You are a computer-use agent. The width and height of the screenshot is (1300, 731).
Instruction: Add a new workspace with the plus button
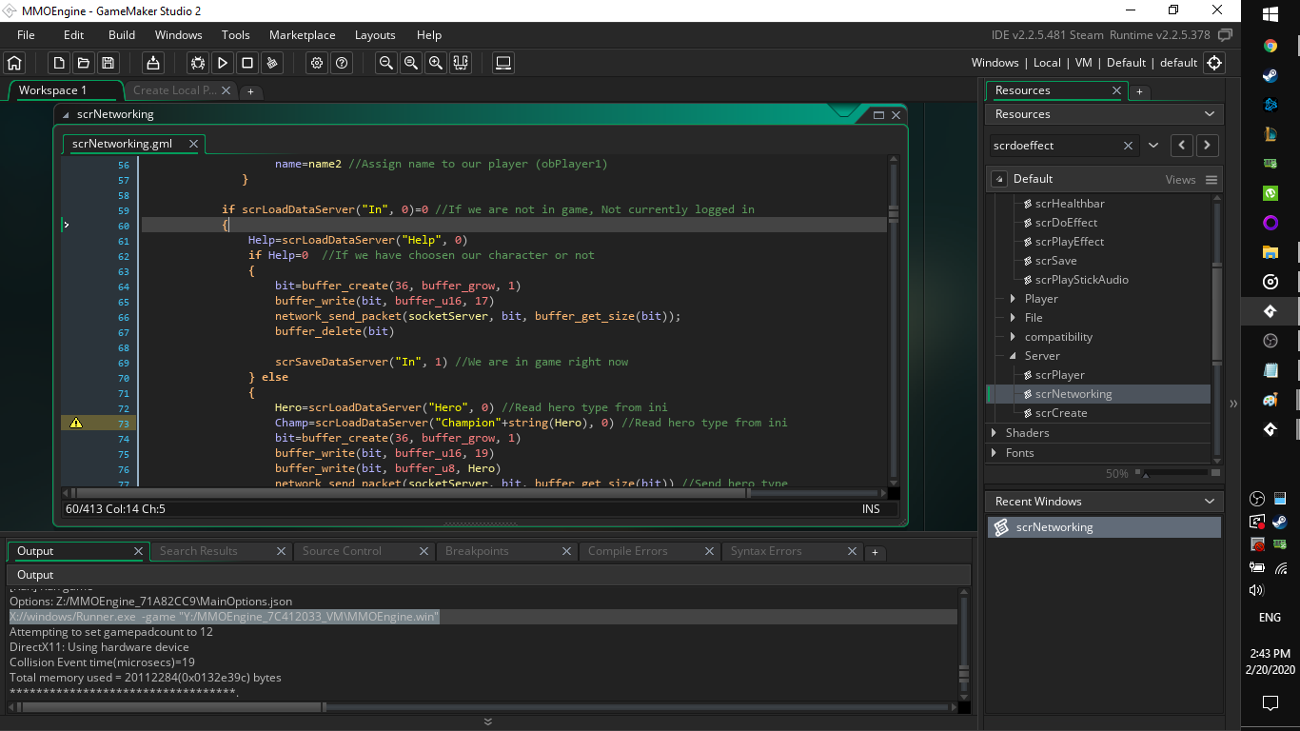click(x=250, y=90)
